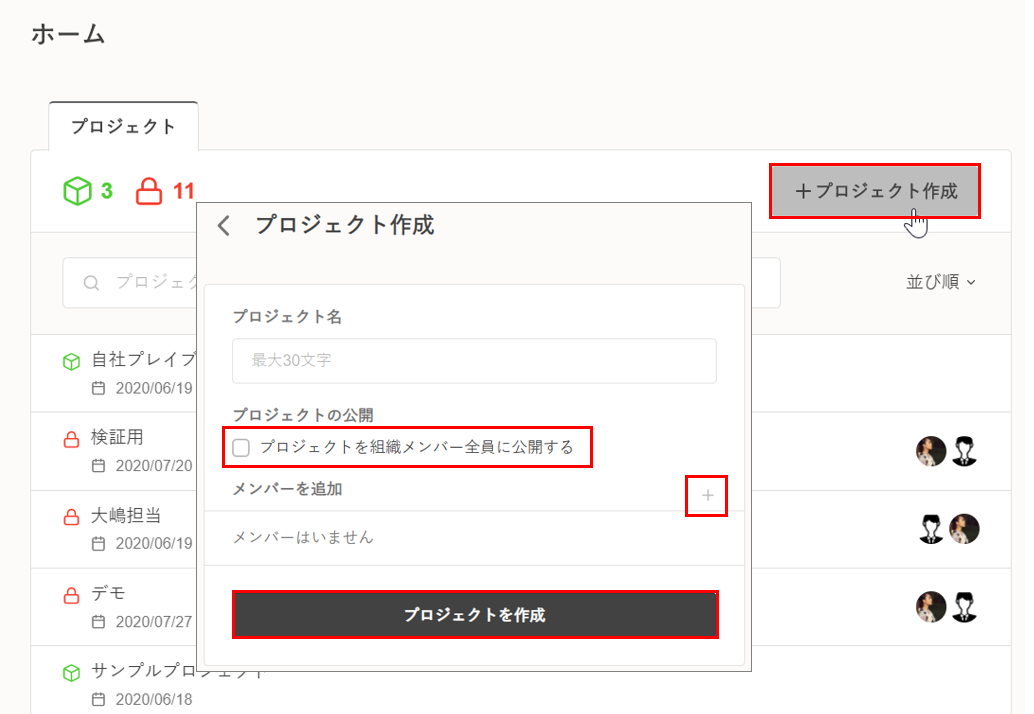Click the red lock icon beside 検証用
The width and height of the screenshot is (1034, 714).
(x=71, y=439)
